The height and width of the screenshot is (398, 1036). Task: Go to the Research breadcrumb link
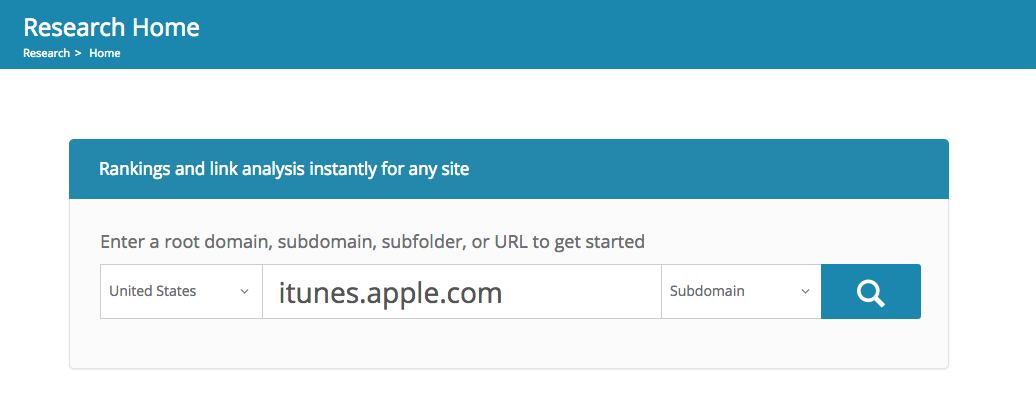point(46,54)
